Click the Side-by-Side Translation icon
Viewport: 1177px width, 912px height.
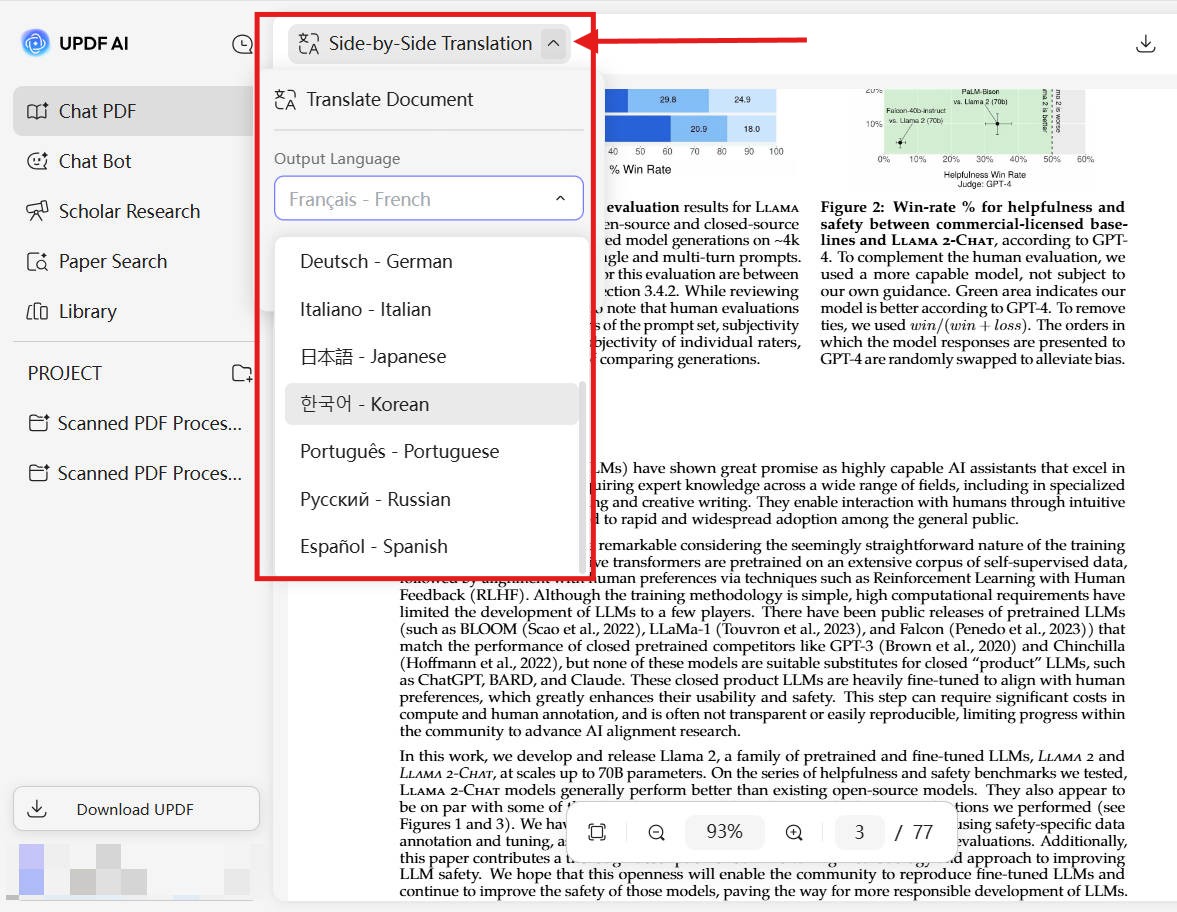309,44
